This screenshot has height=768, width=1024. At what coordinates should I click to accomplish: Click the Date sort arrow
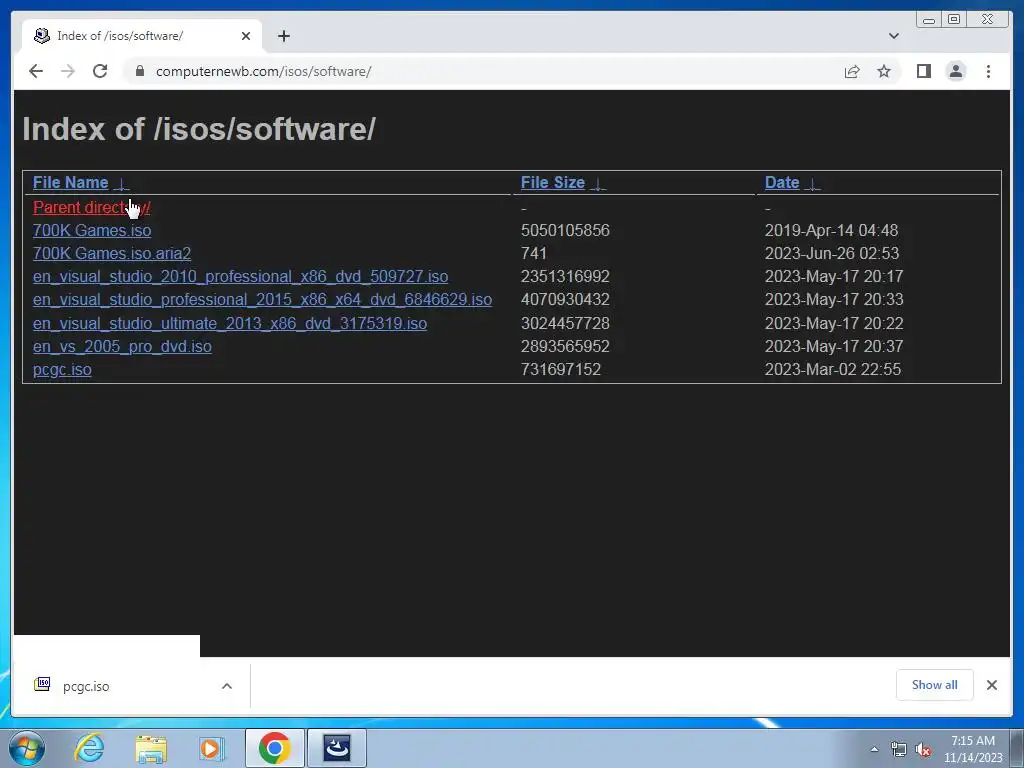(x=812, y=184)
